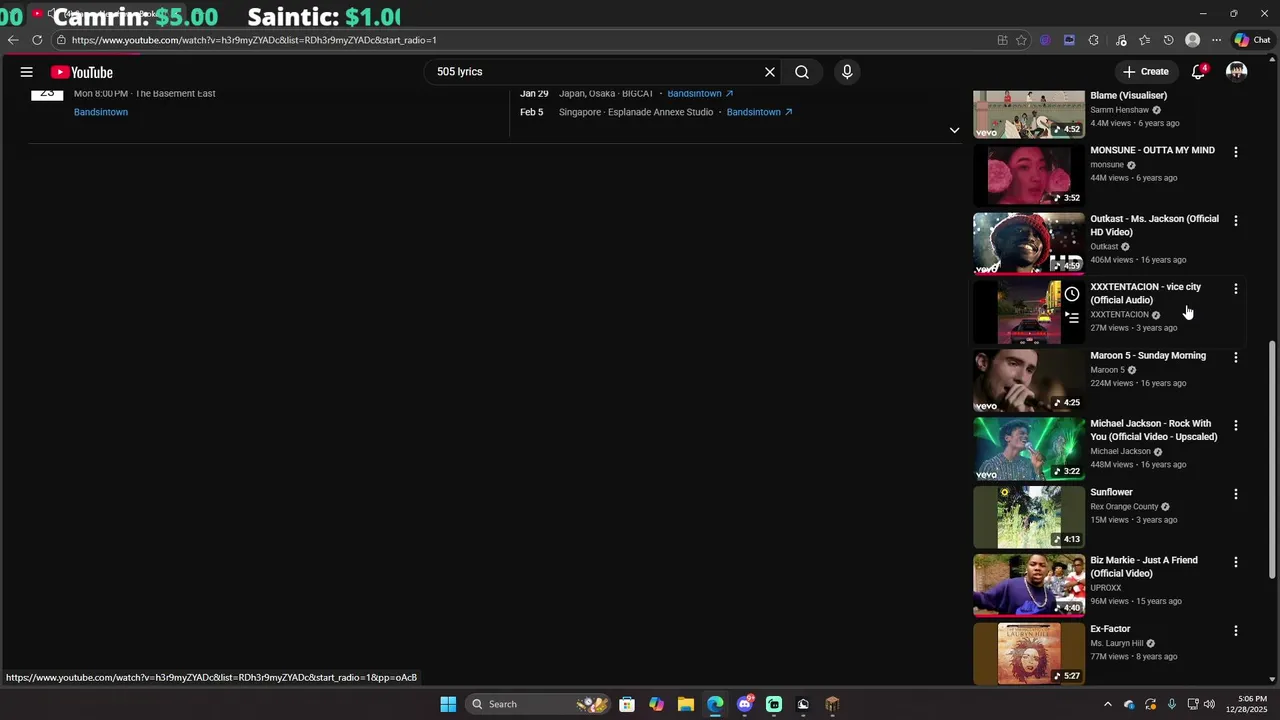This screenshot has width=1280, height=720.
Task: Open File Explorer from taskbar
Action: click(685, 704)
